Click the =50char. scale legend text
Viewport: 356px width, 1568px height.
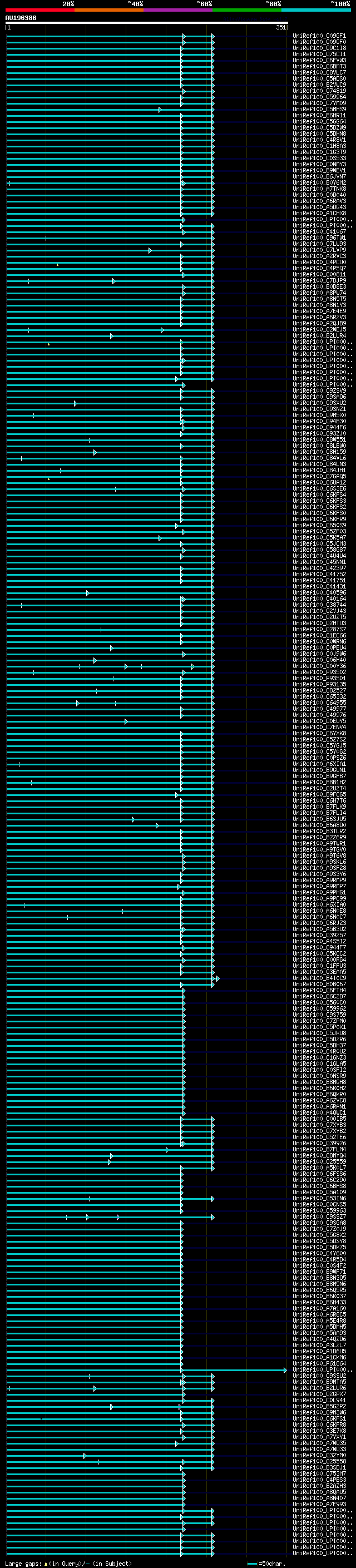tap(272, 1564)
